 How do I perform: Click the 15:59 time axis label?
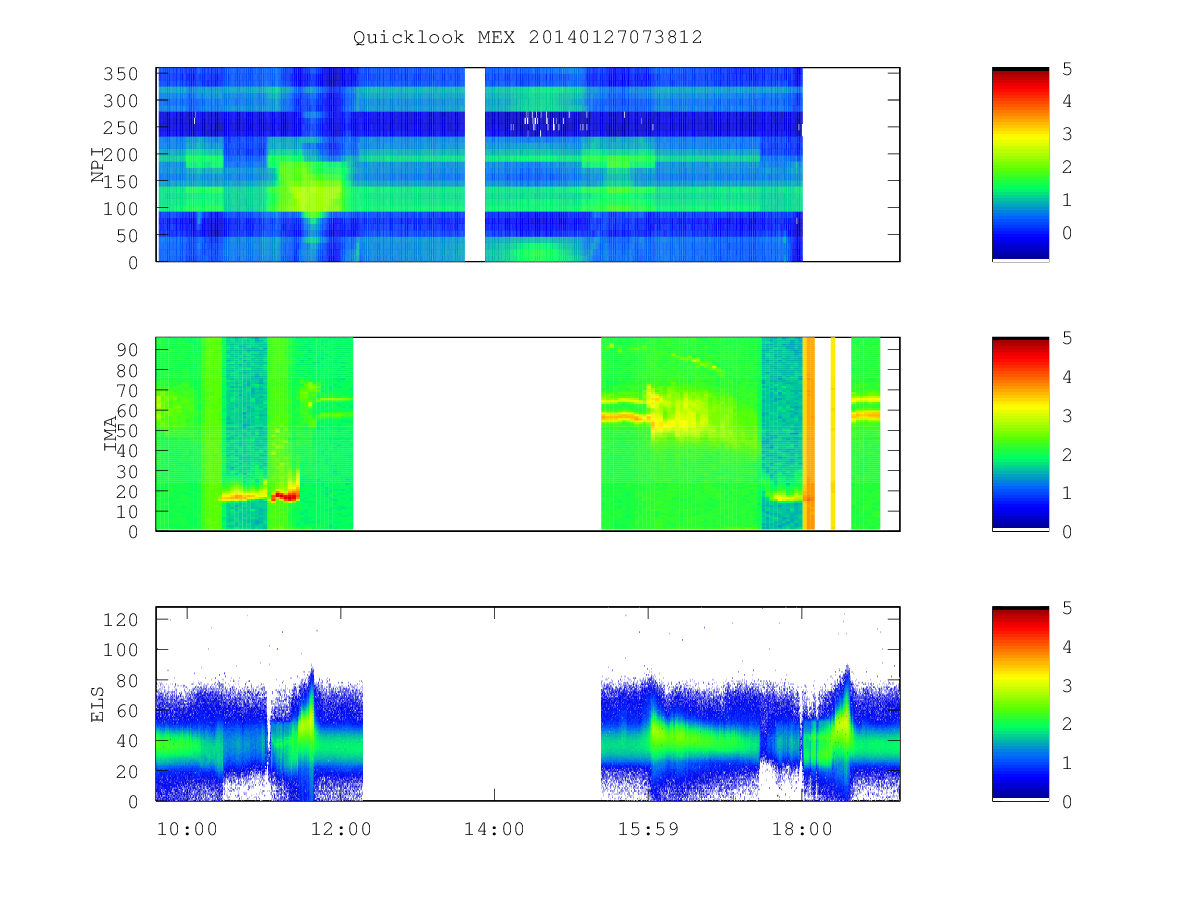[648, 829]
